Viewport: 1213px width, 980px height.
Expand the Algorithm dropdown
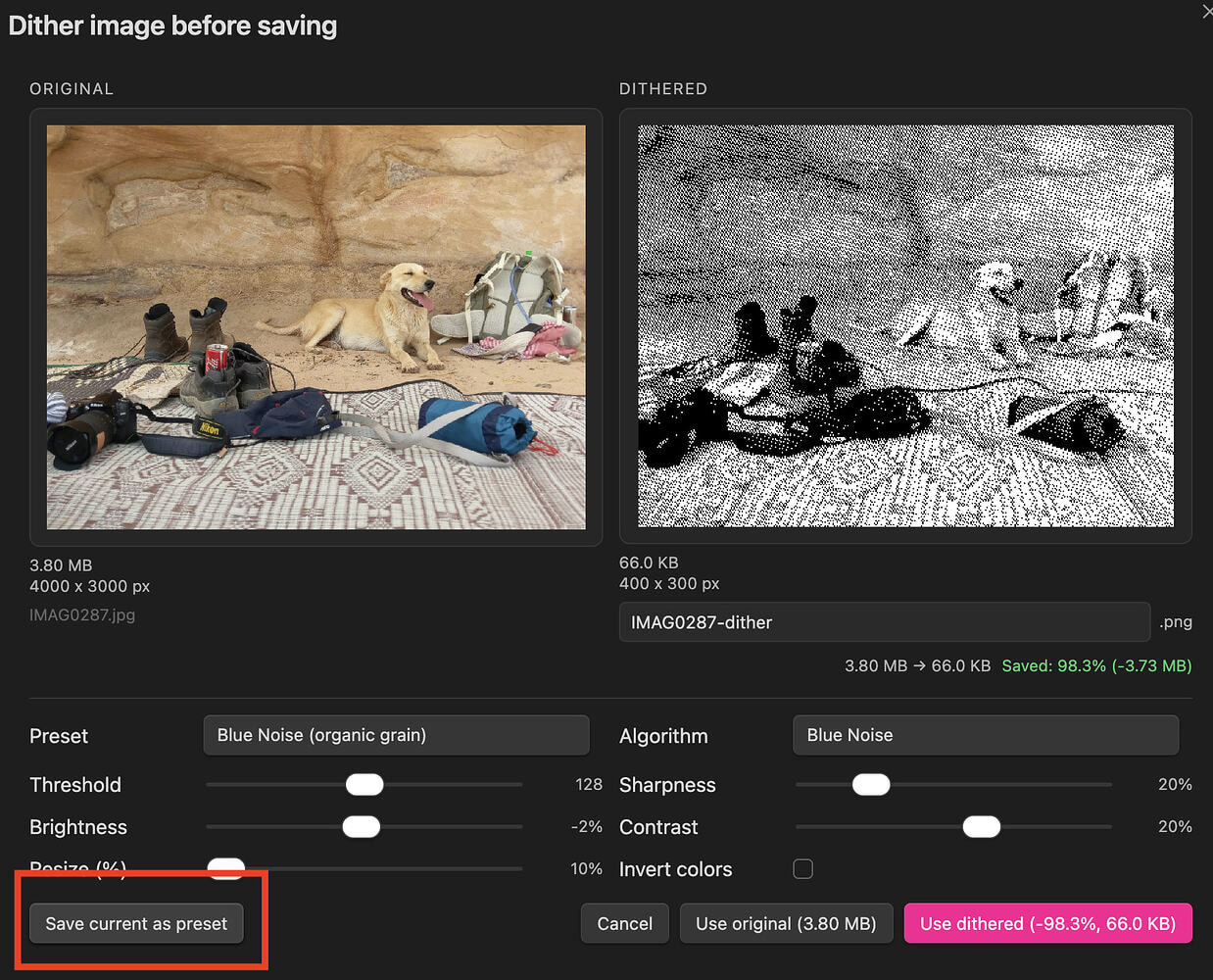click(985, 735)
